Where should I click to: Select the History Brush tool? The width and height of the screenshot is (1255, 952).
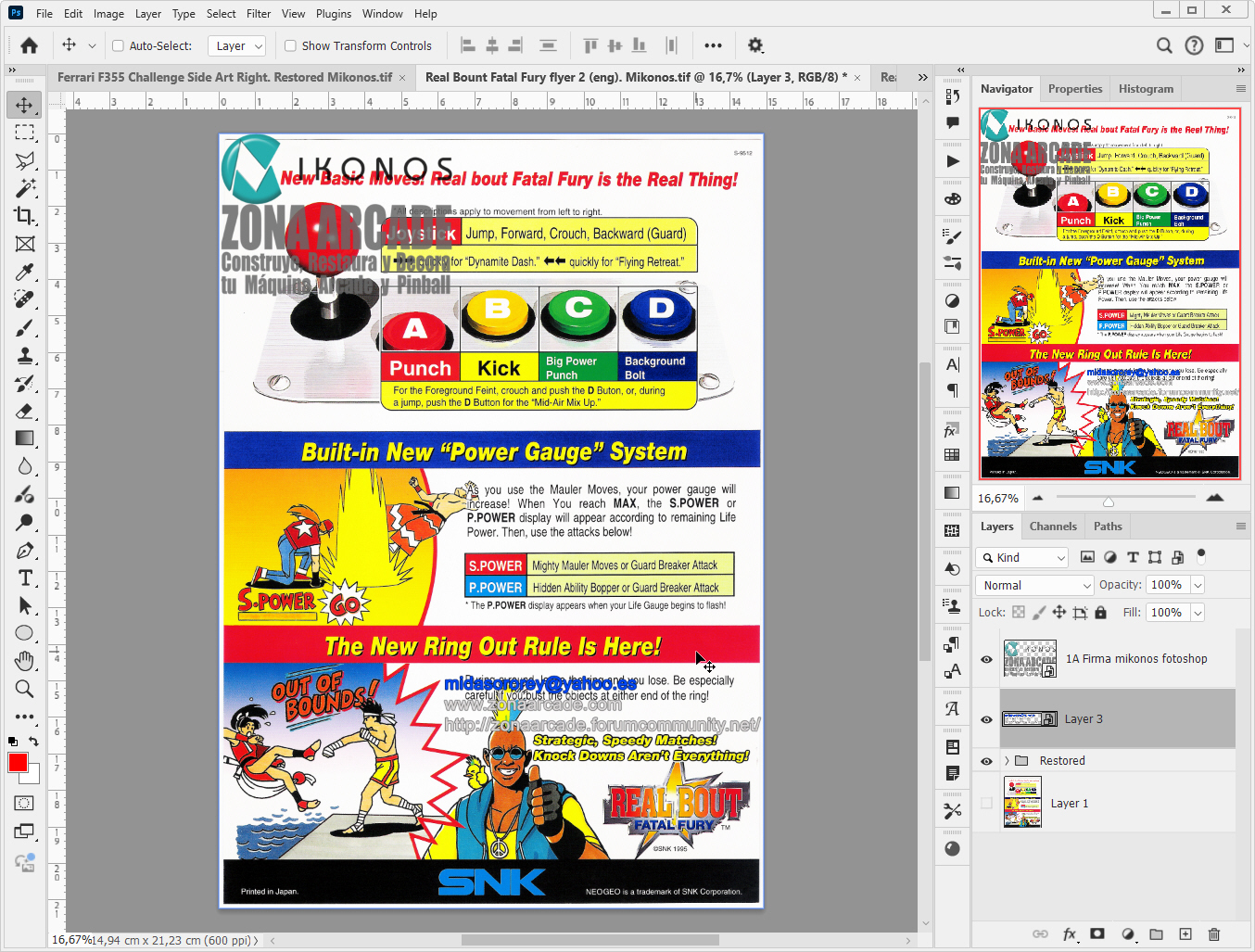pyautogui.click(x=25, y=383)
